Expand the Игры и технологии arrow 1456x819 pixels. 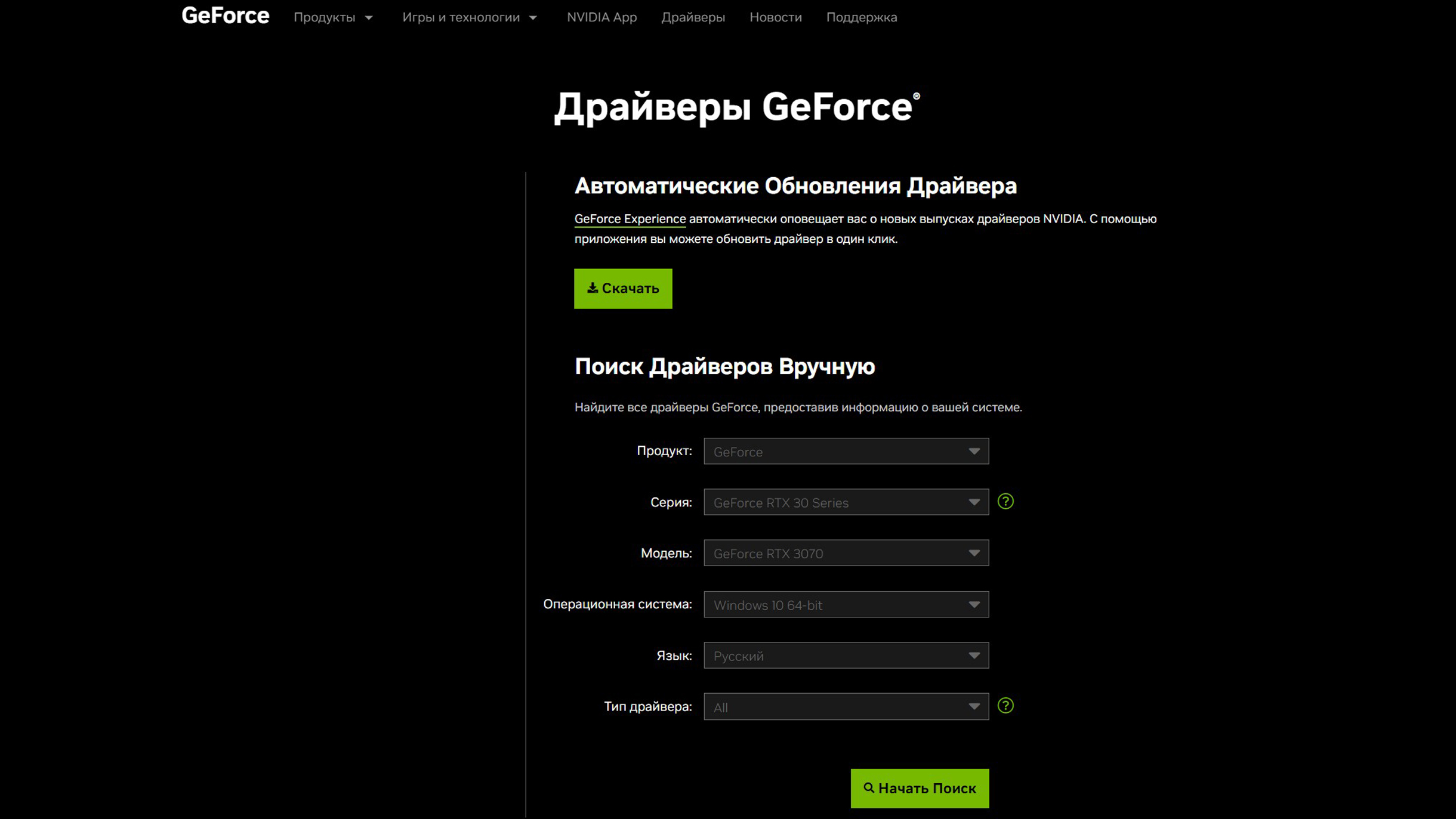click(533, 18)
